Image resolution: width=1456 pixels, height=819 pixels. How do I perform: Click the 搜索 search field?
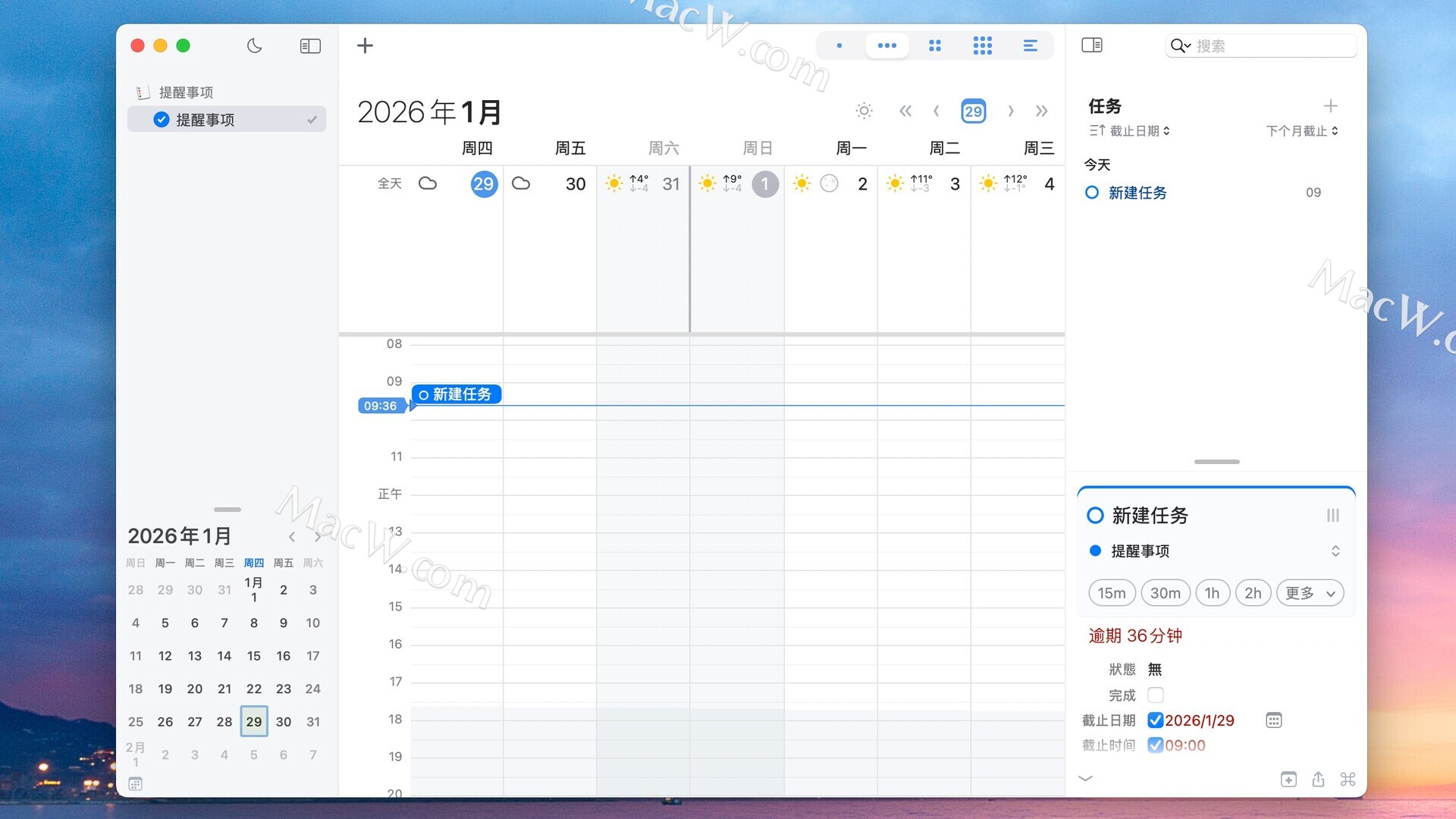1270,45
